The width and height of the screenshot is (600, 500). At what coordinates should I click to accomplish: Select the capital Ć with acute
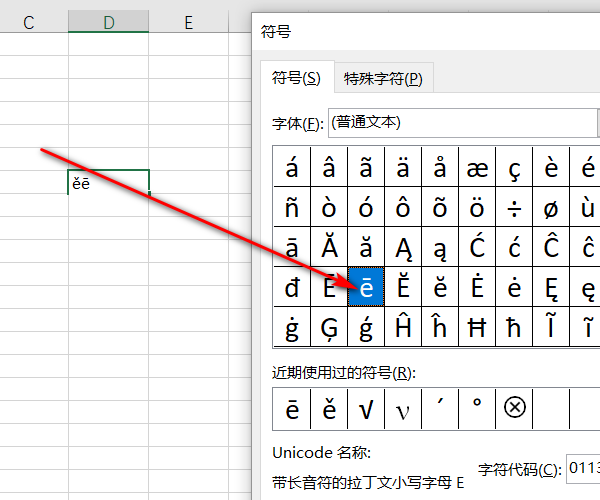point(477,247)
